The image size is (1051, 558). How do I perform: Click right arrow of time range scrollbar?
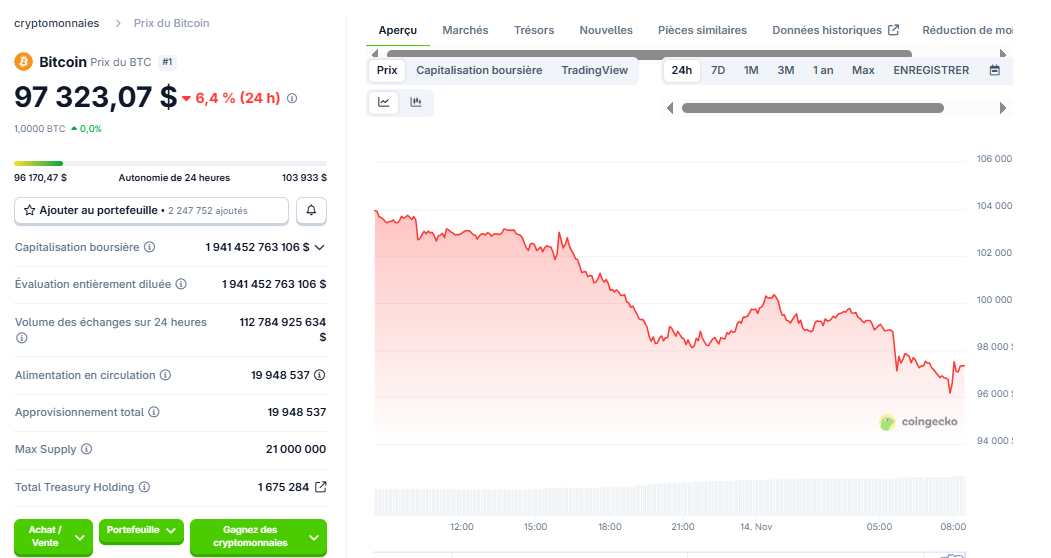point(1003,108)
